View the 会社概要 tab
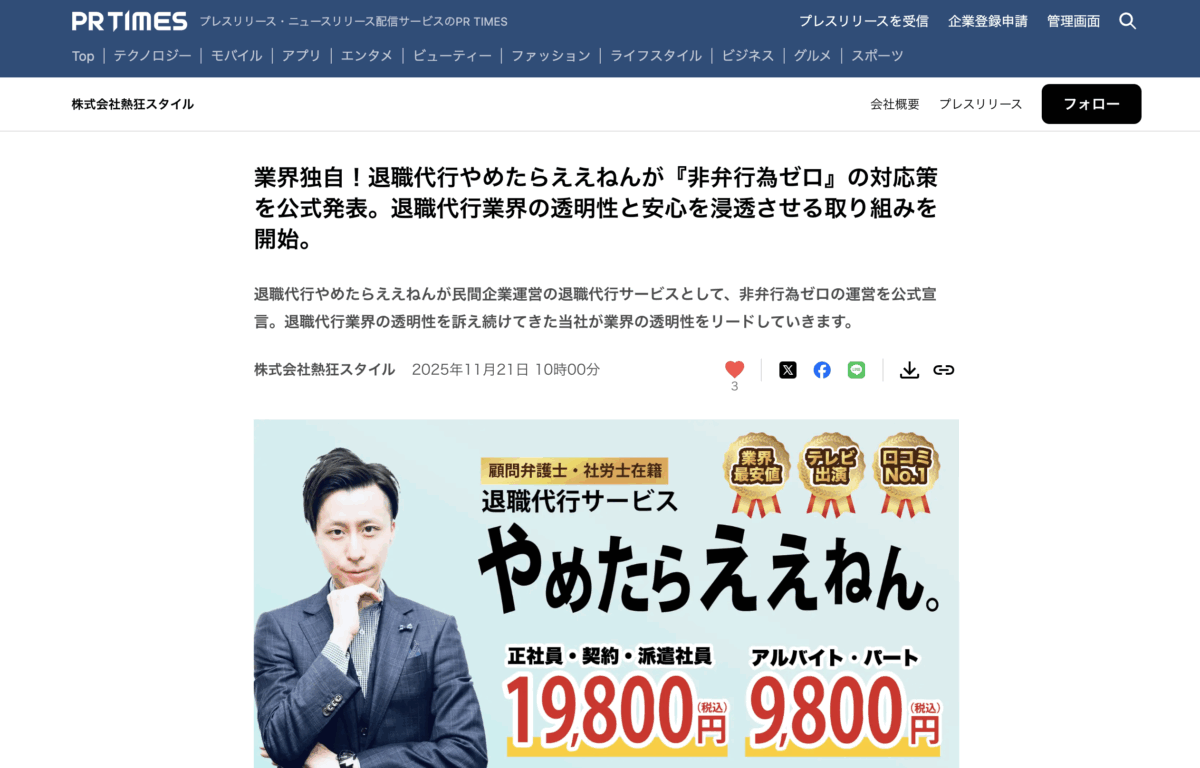This screenshot has width=1200, height=768. pyautogui.click(x=895, y=104)
